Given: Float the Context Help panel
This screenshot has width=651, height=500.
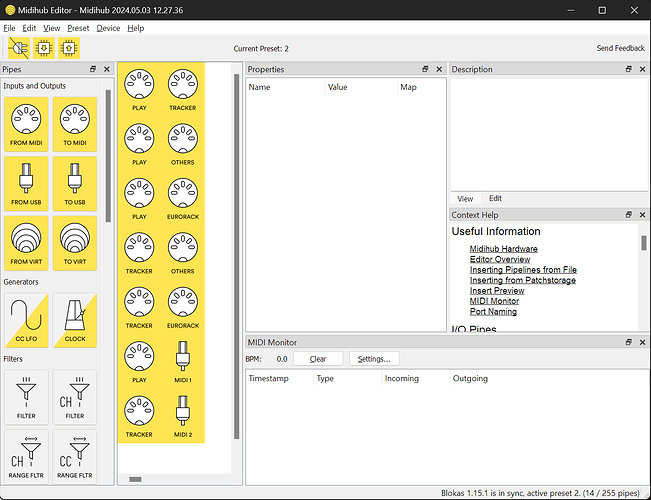Looking at the screenshot, I should pyautogui.click(x=629, y=215).
